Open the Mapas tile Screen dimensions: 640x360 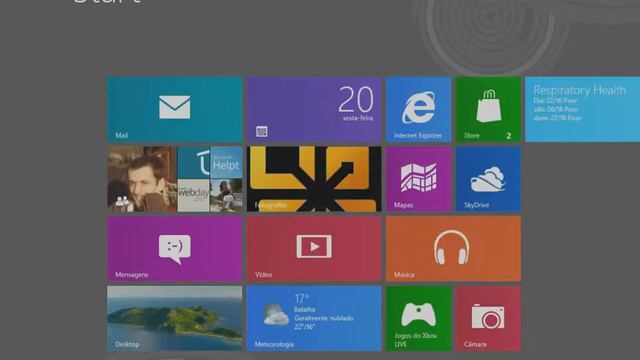click(x=418, y=179)
